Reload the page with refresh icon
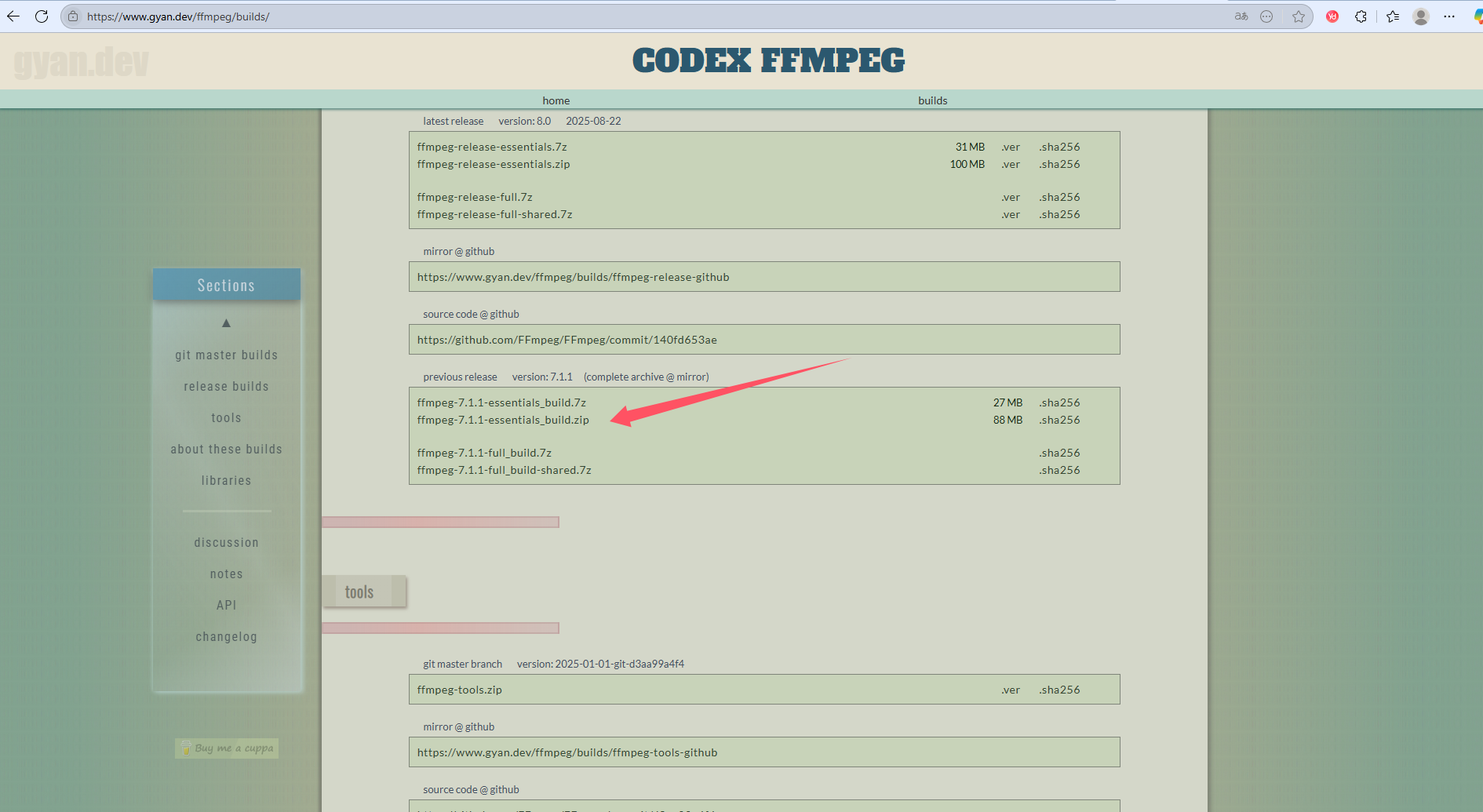The width and height of the screenshot is (1483, 812). [x=42, y=16]
